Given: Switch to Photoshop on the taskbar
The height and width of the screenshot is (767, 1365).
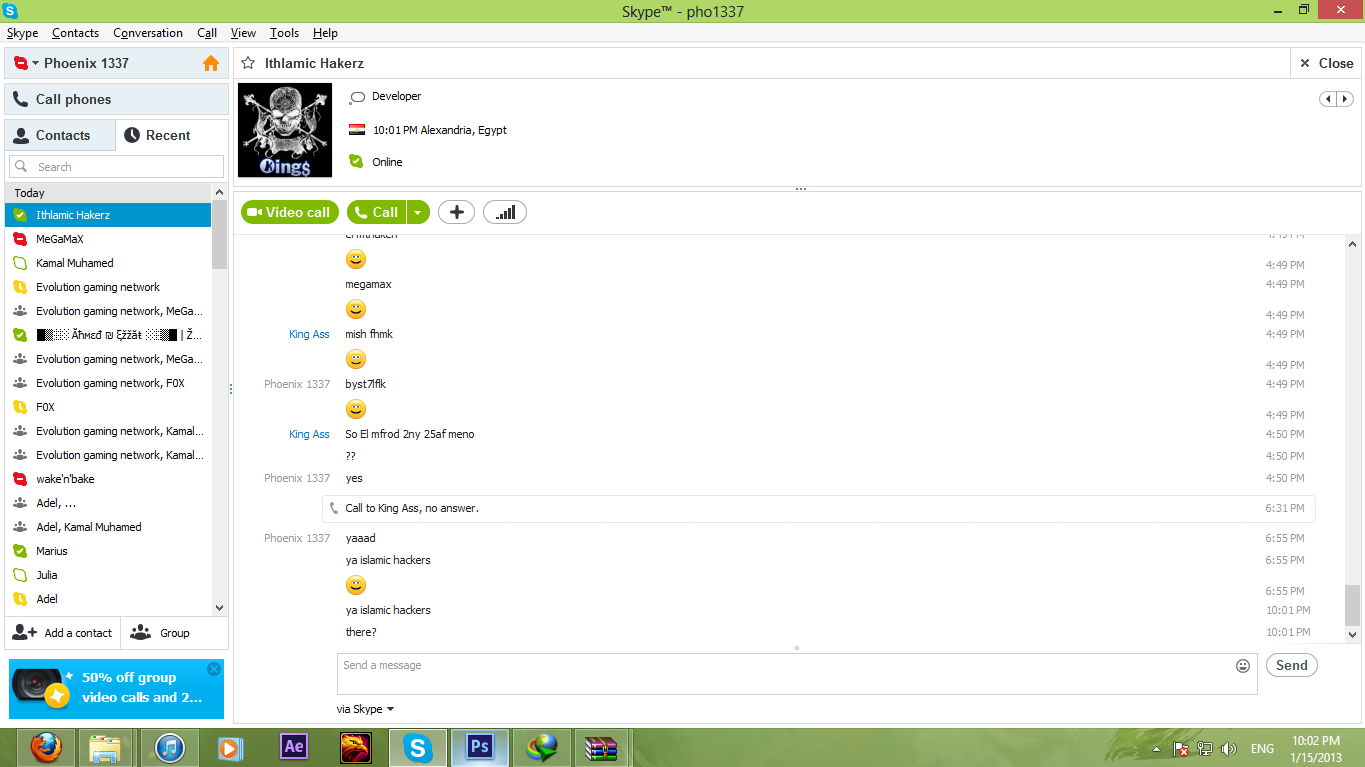Looking at the screenshot, I should (x=479, y=747).
